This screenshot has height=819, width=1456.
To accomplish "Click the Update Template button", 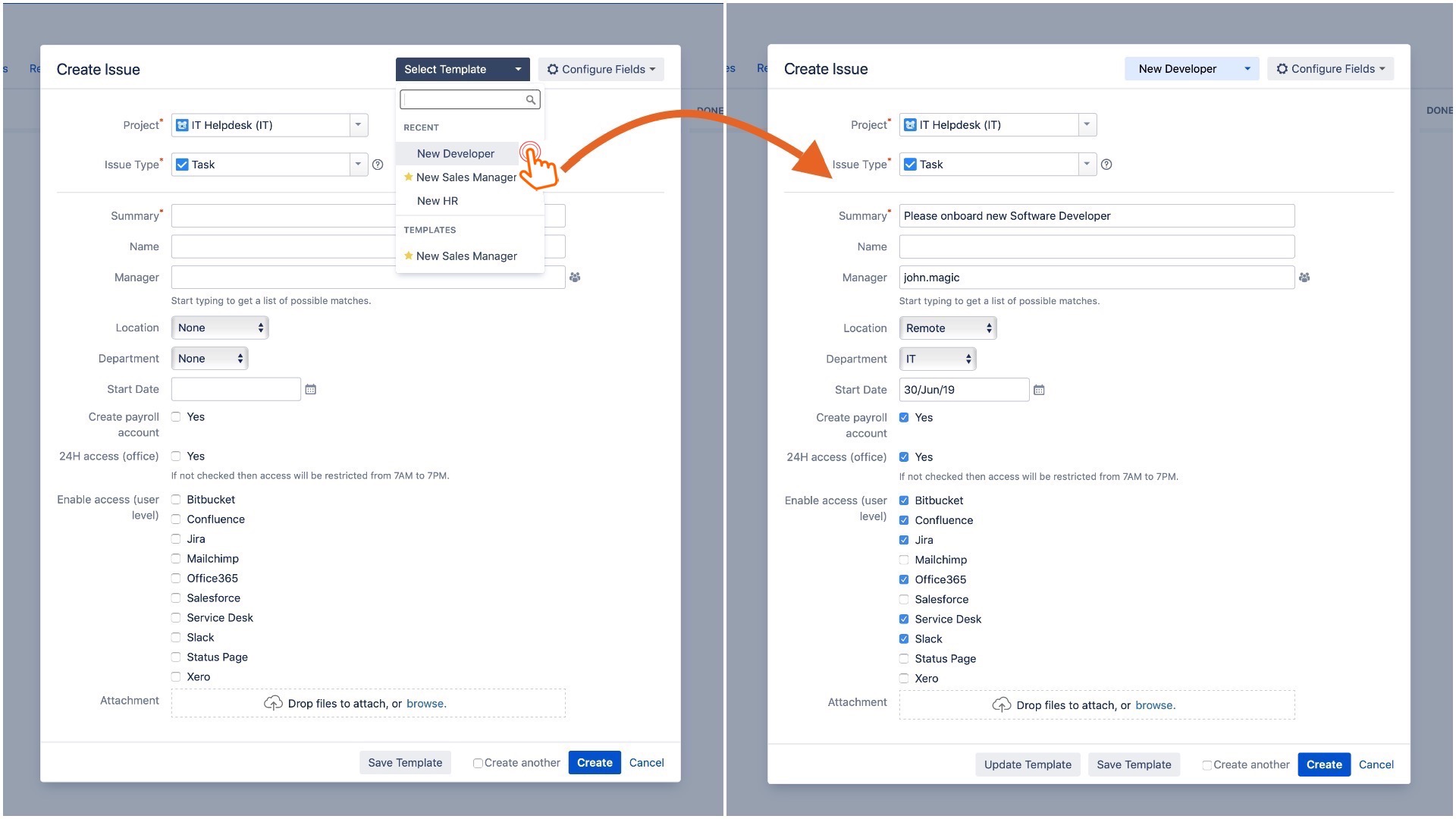I will 1028,764.
